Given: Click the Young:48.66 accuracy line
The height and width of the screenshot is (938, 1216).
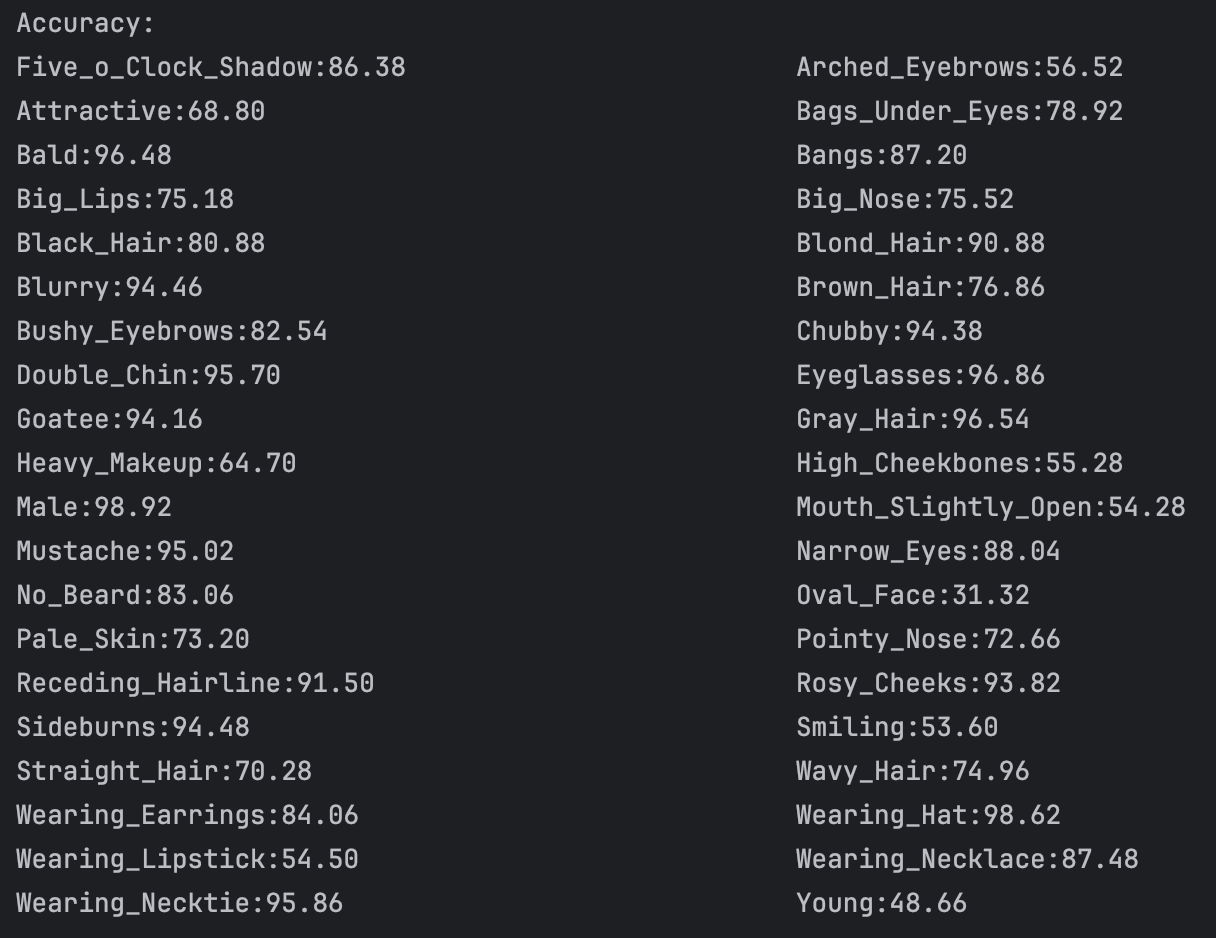Looking at the screenshot, I should click(881, 904).
